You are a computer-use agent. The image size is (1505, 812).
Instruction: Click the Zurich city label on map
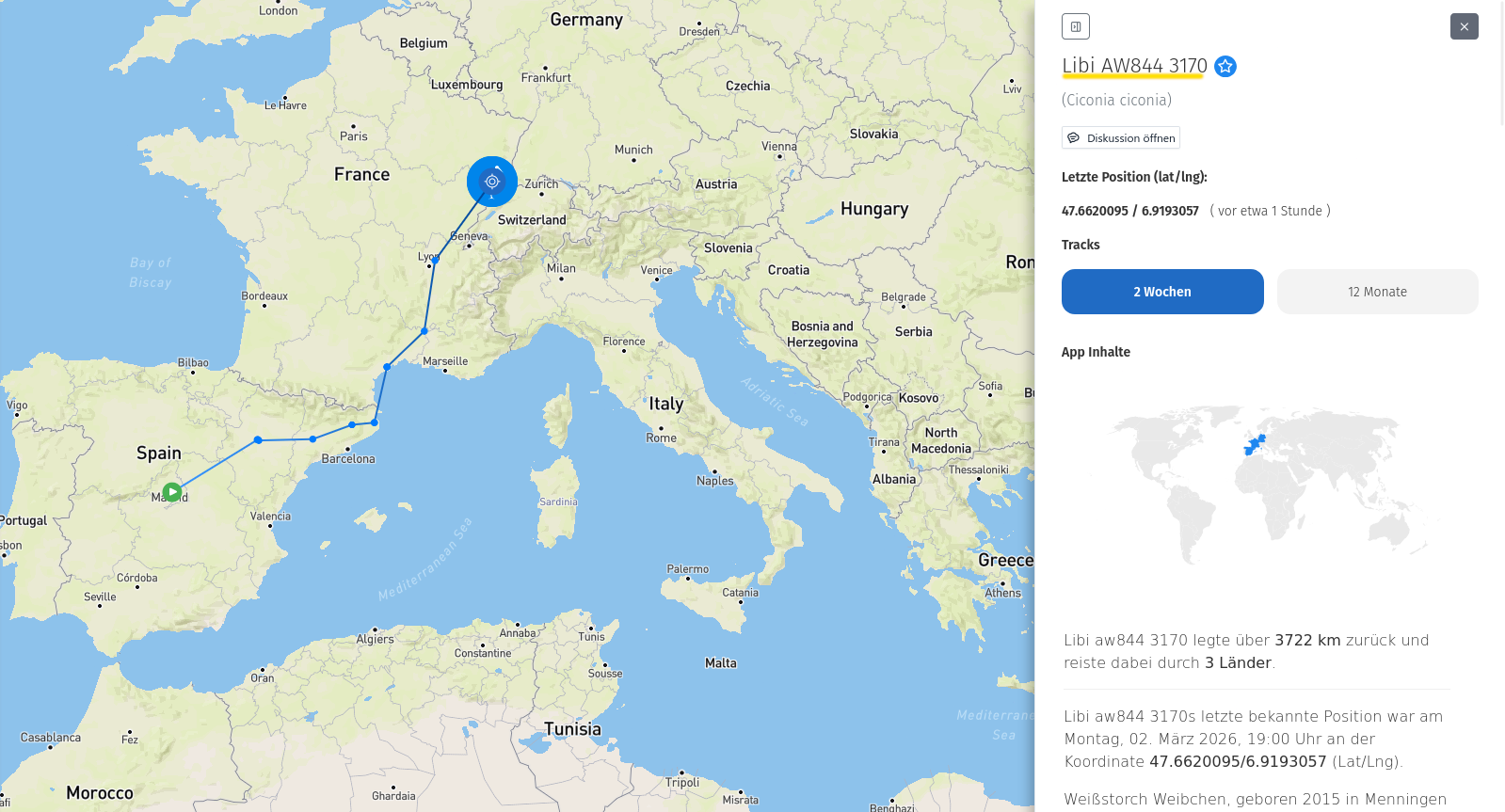point(541,184)
